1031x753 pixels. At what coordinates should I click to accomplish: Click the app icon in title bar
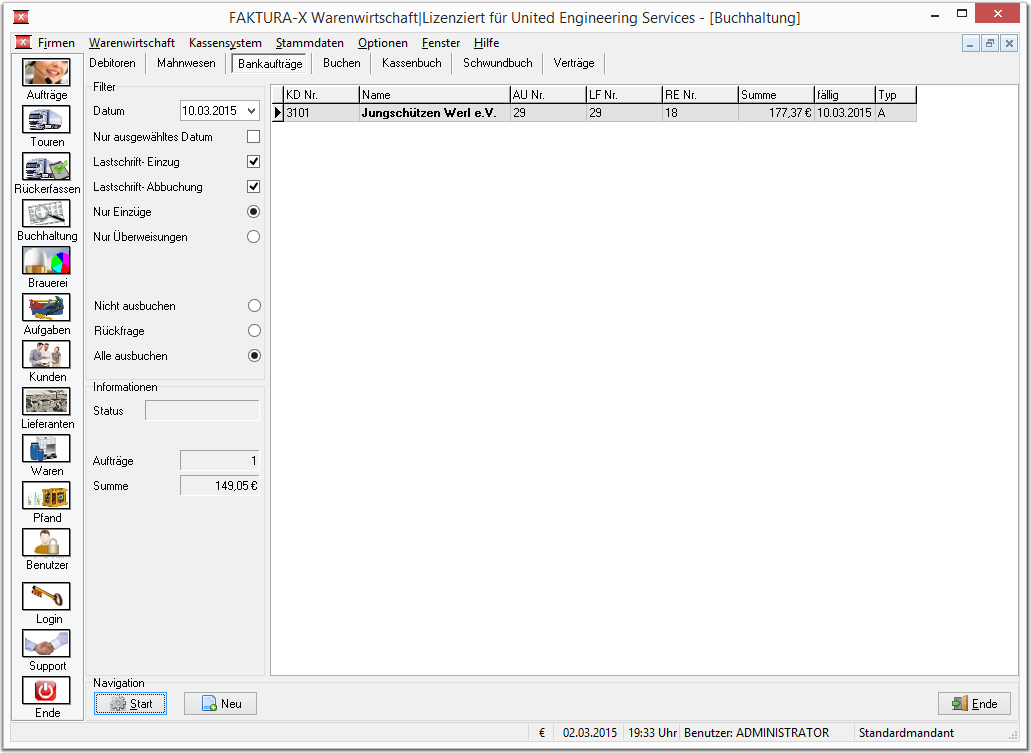point(21,17)
